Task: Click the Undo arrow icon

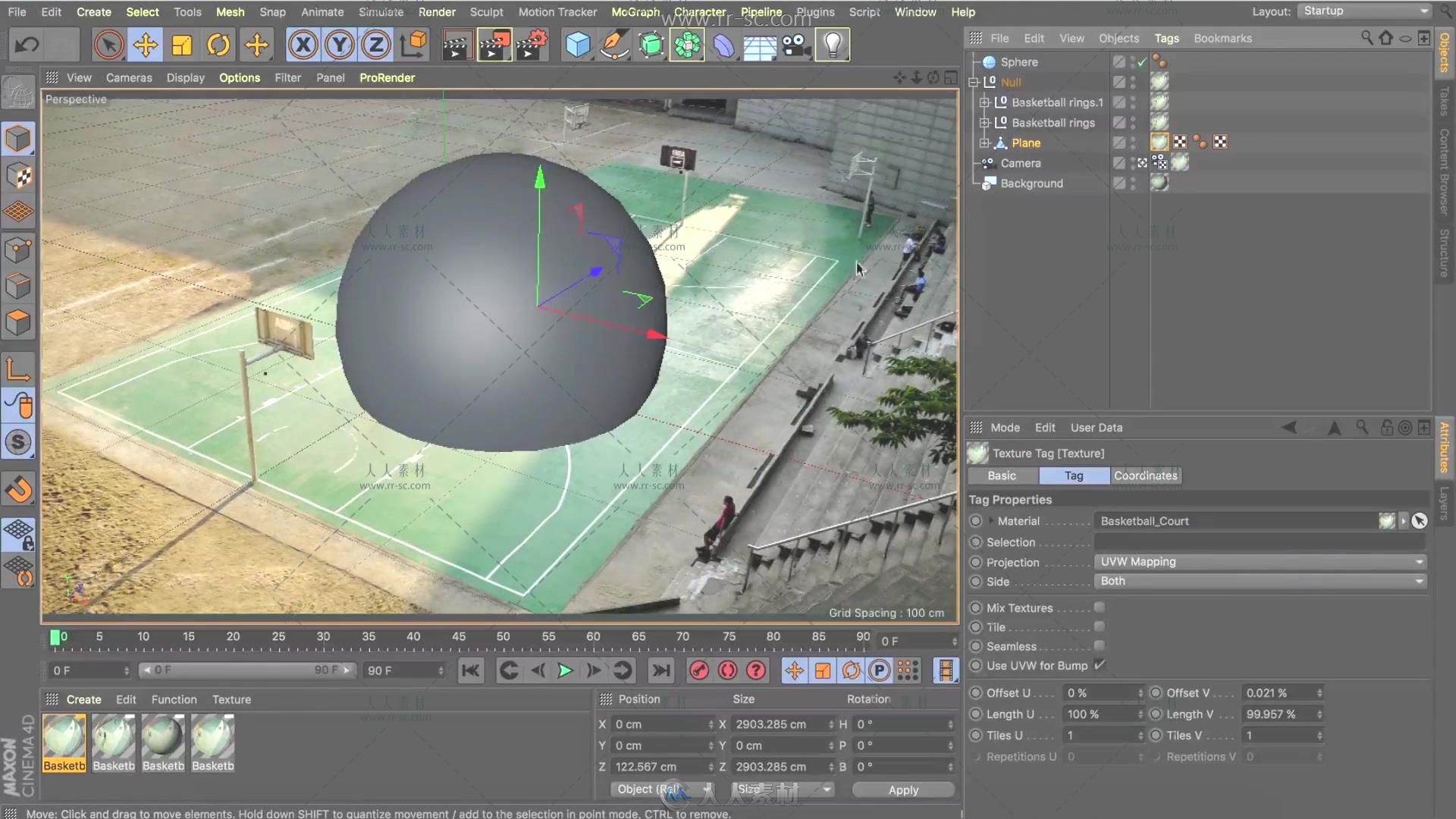Action: point(26,44)
